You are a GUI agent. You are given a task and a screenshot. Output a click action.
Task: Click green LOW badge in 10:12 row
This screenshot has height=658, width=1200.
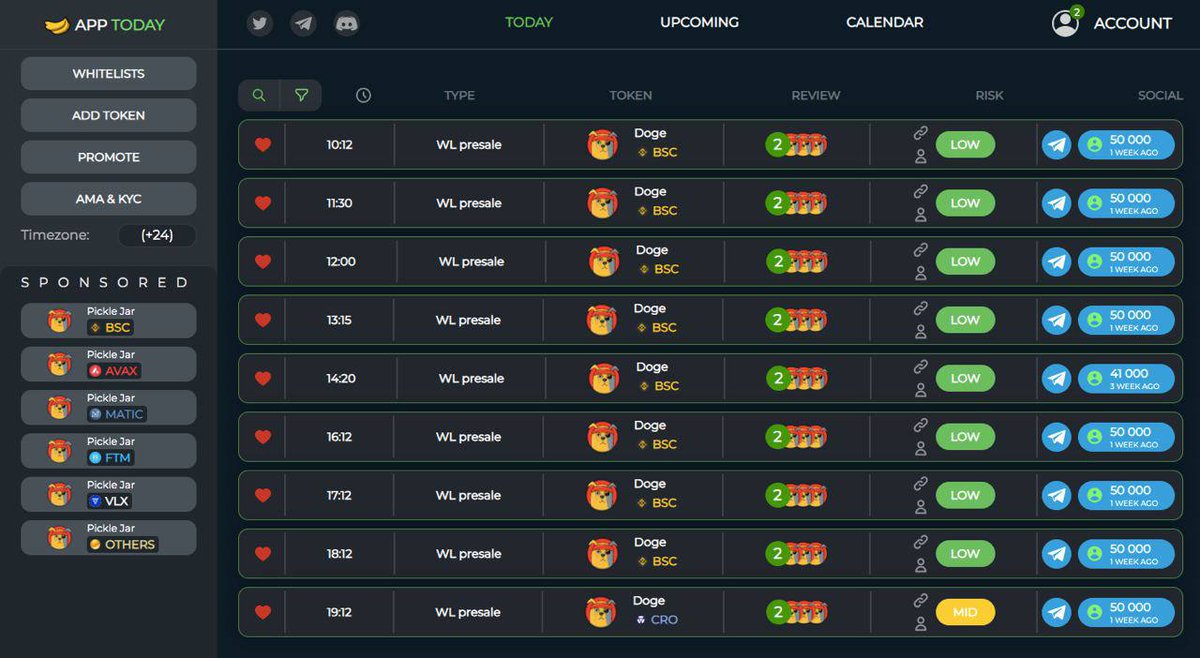(965, 145)
